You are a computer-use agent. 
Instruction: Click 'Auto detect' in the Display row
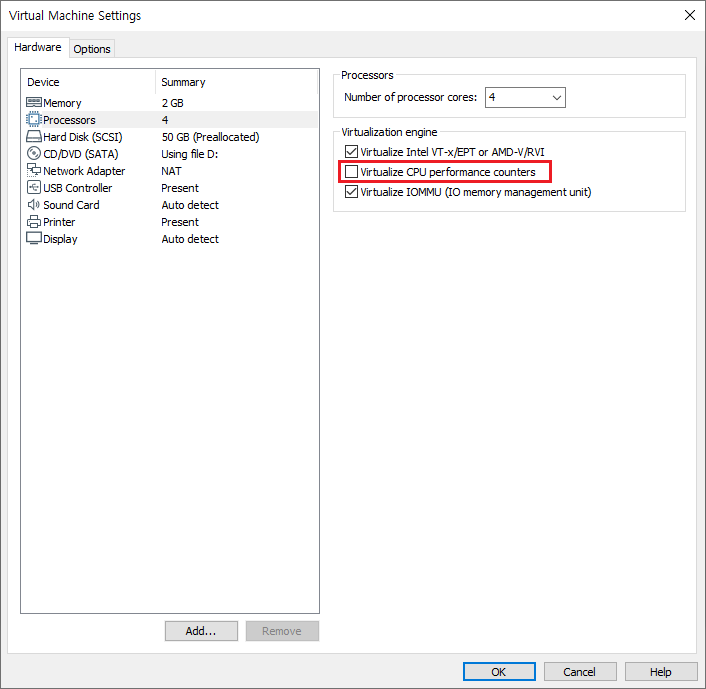tap(190, 239)
